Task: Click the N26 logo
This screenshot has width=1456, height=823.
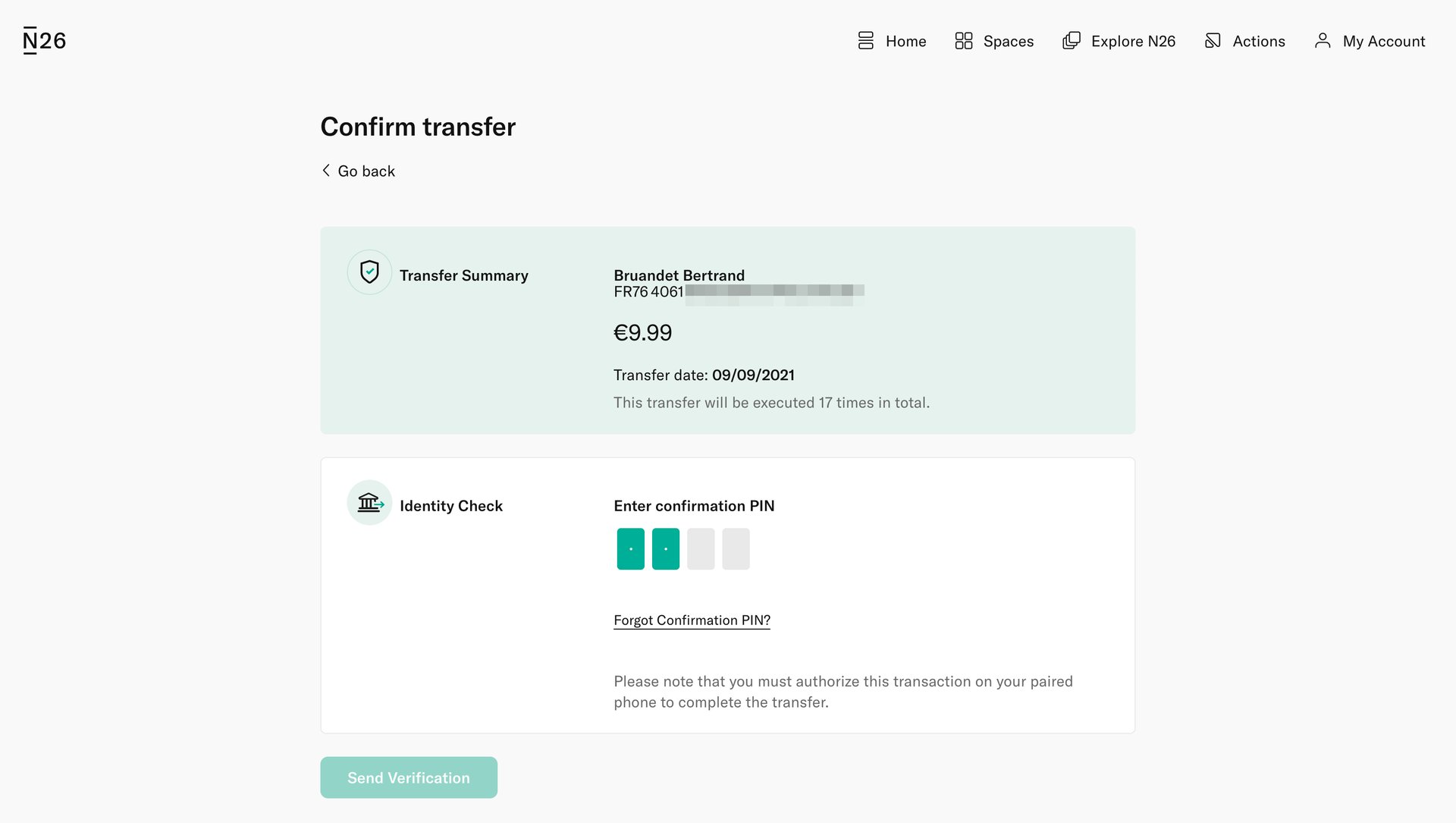Action: tap(43, 39)
